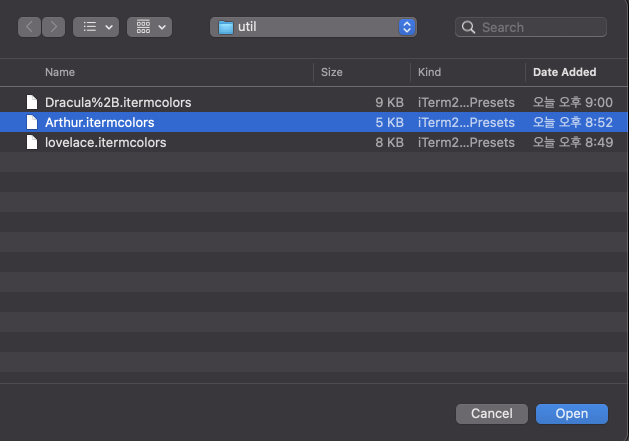Expand the grouping options dropdown arrow

[162, 27]
